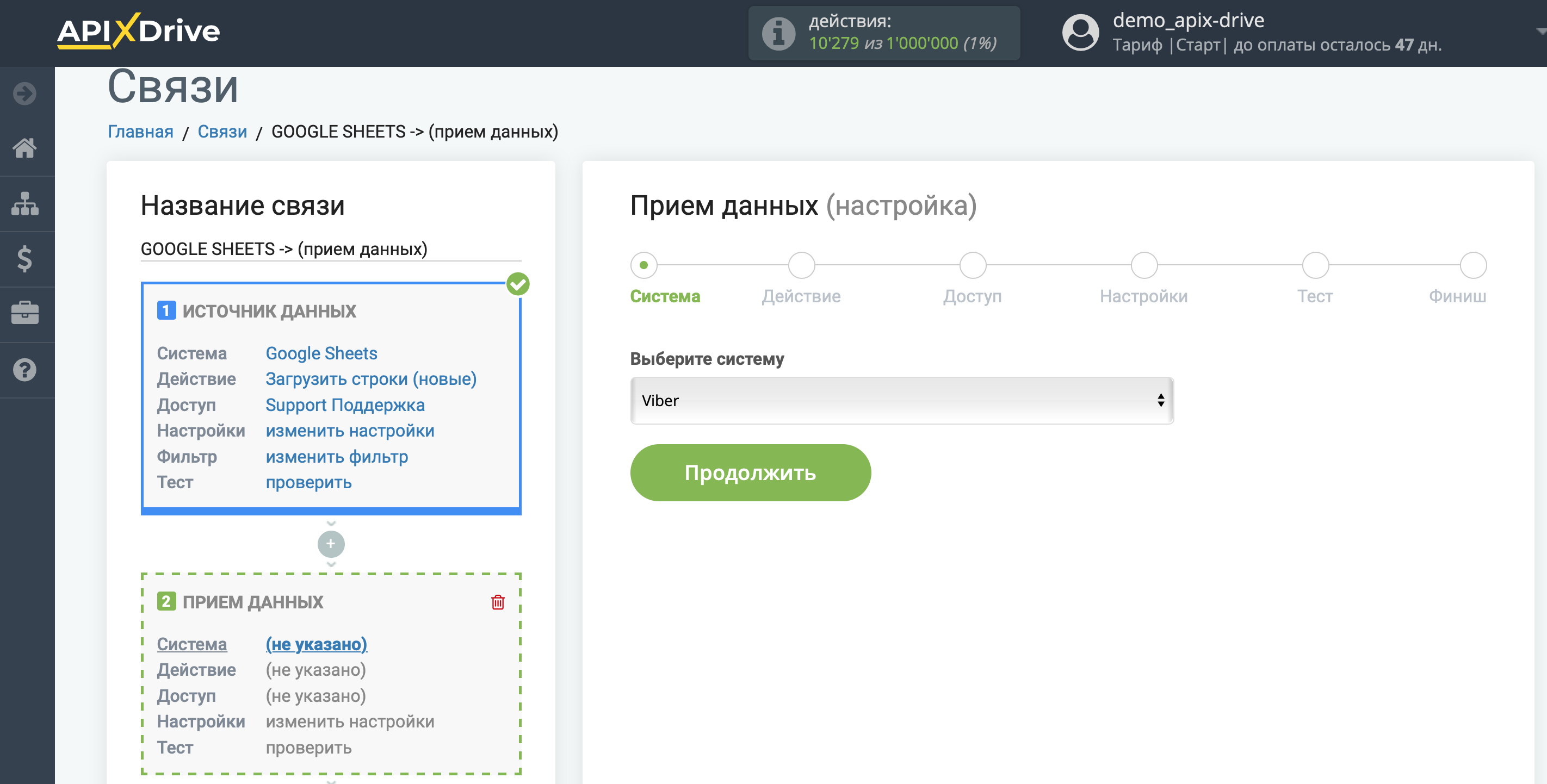Select the Финиш wizard step
Viewport: 1547px width, 784px height.
pyautogui.click(x=1472, y=265)
